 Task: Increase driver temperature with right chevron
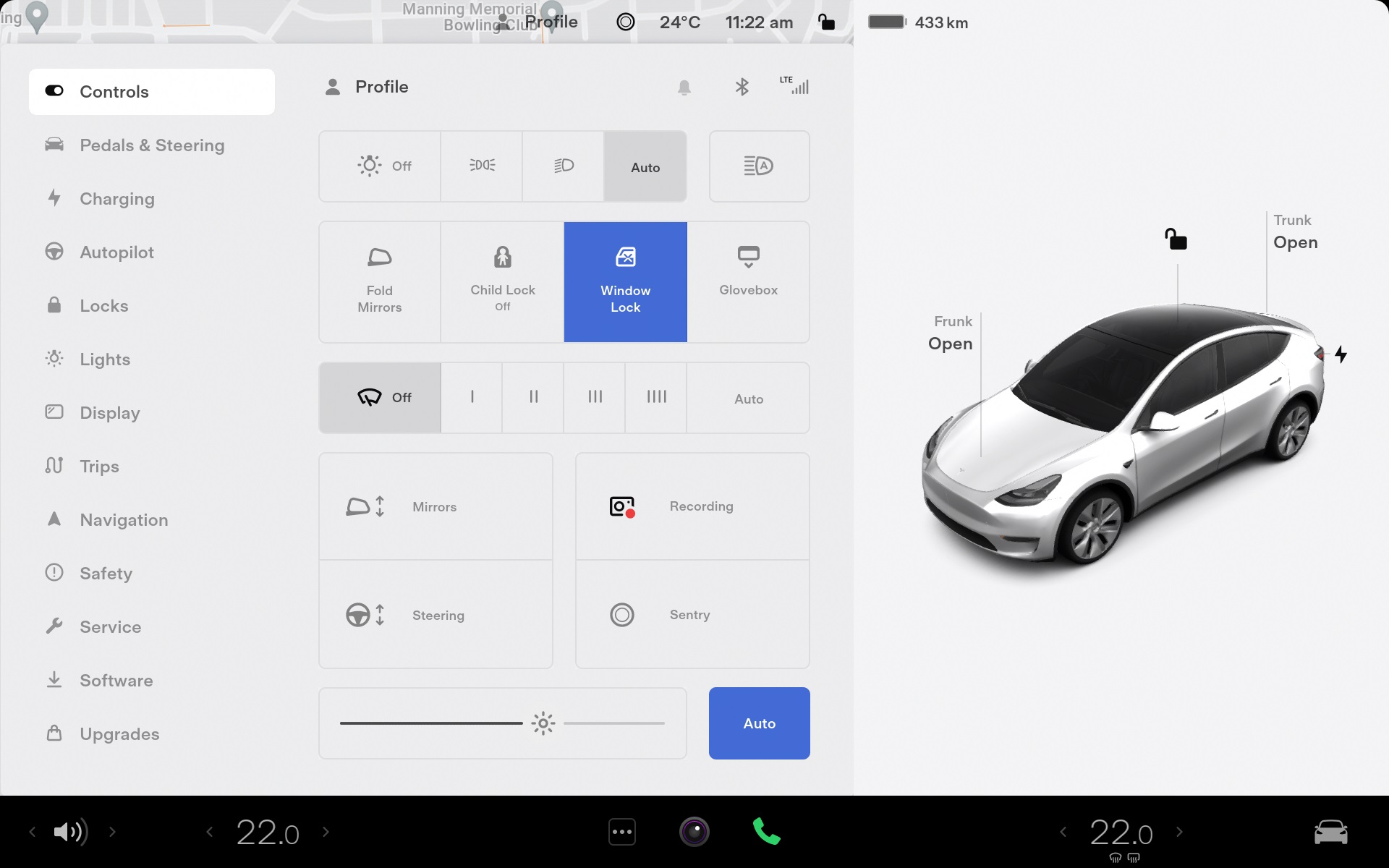[x=326, y=832]
